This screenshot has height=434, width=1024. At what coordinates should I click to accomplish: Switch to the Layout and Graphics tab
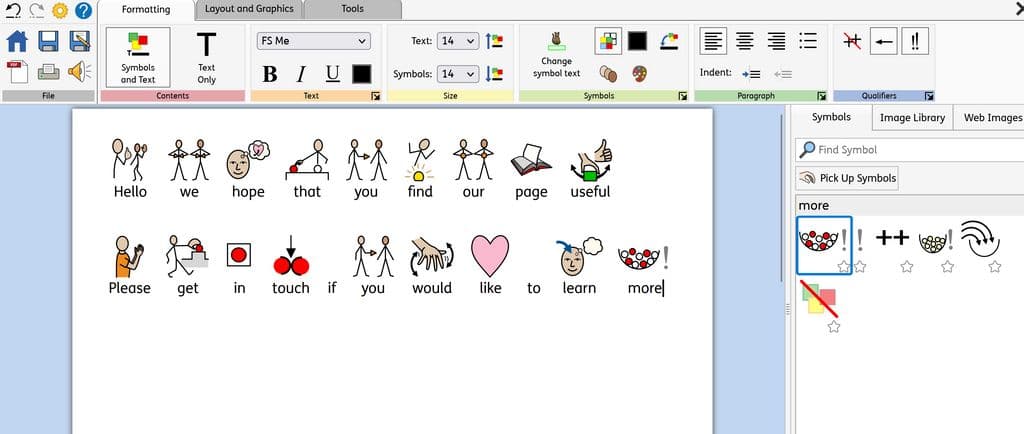(x=249, y=9)
